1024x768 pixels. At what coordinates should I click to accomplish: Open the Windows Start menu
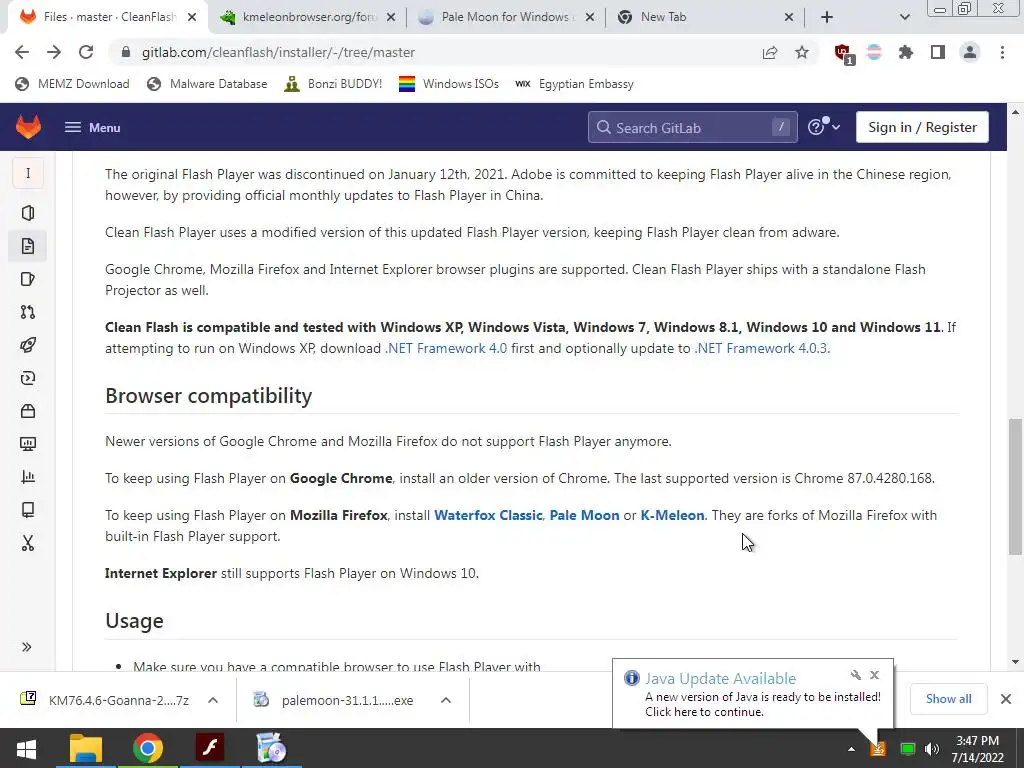click(26, 748)
